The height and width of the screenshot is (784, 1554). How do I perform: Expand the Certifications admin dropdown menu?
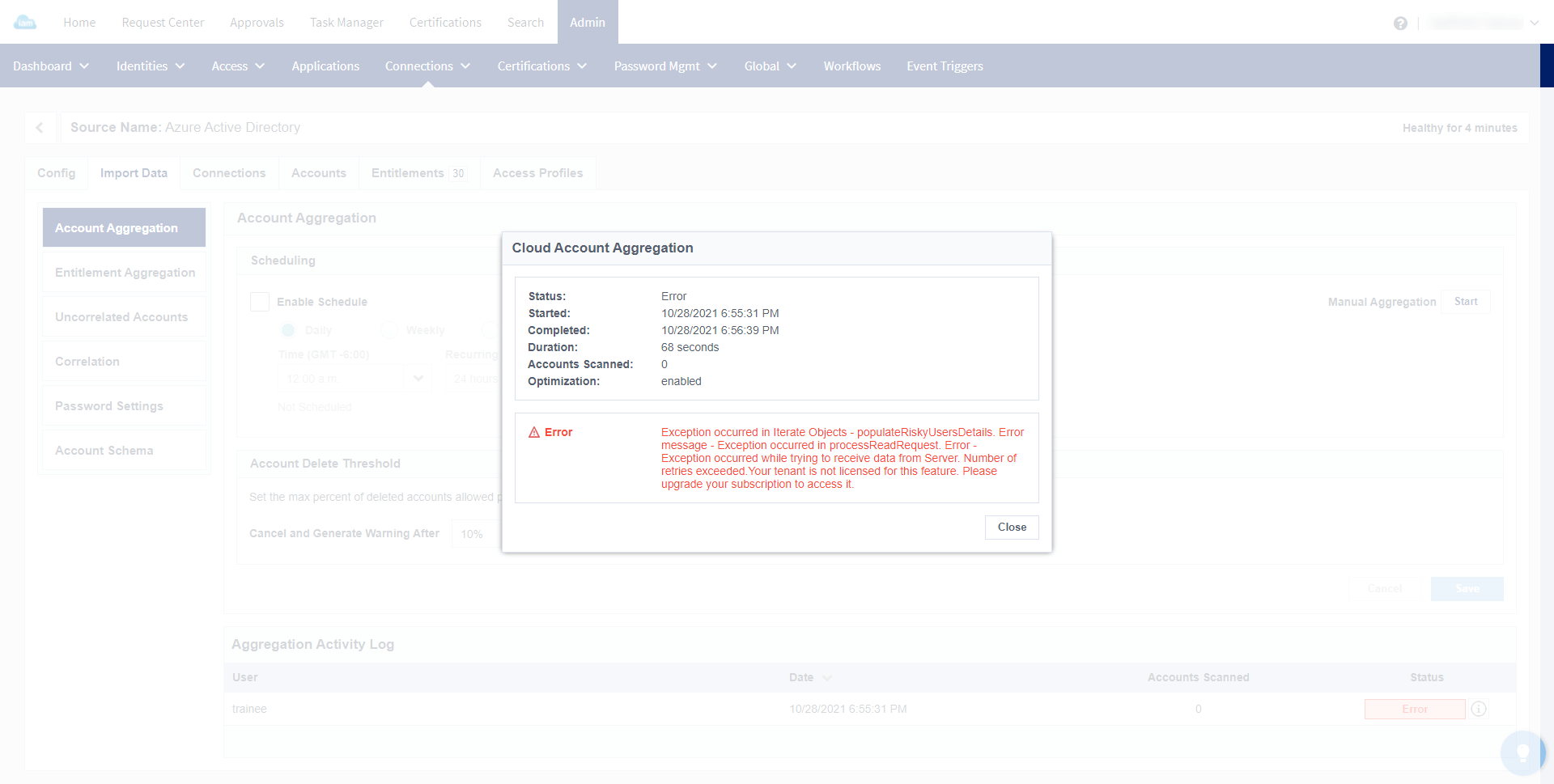542,66
